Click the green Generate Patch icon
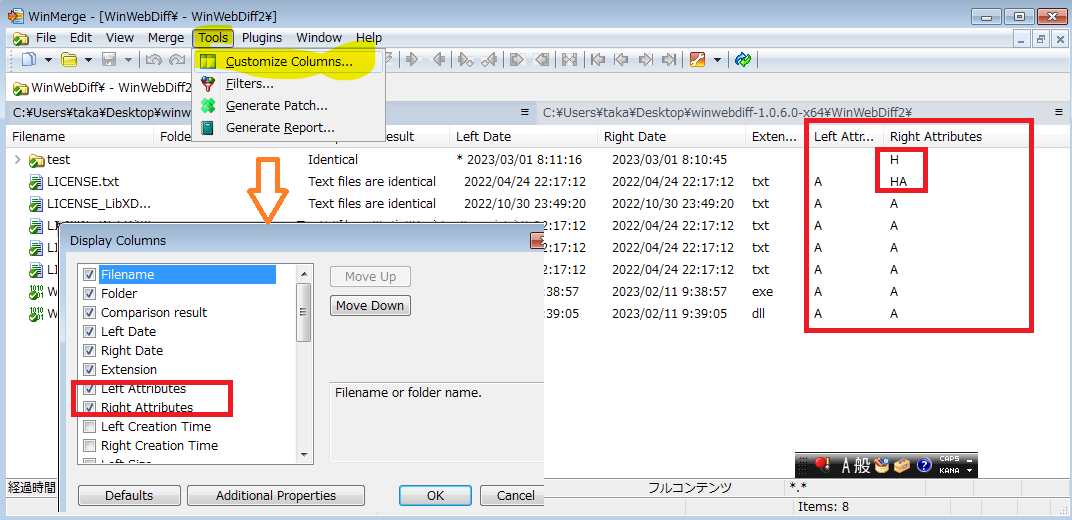The image size is (1072, 520). click(x=208, y=106)
